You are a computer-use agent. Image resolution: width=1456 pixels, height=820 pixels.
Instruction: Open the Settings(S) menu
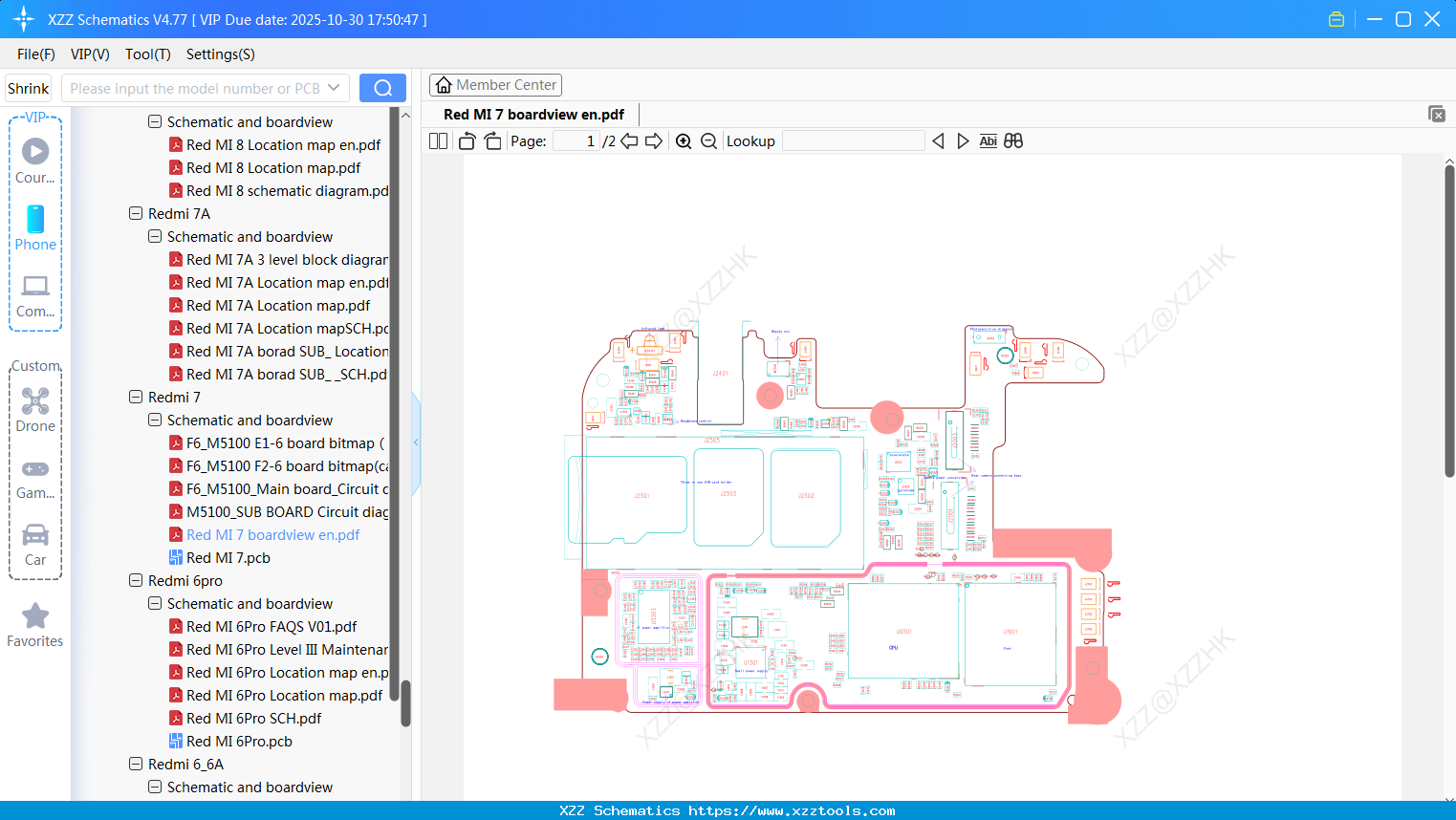coord(221,54)
